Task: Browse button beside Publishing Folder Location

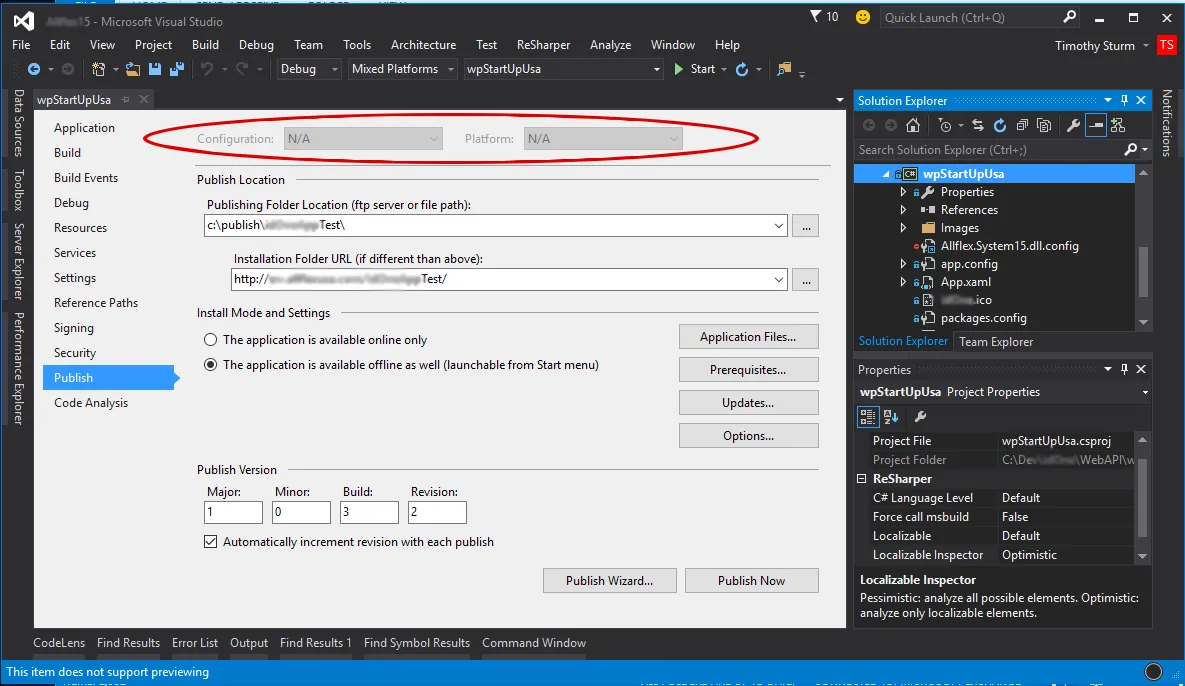Action: [x=806, y=225]
